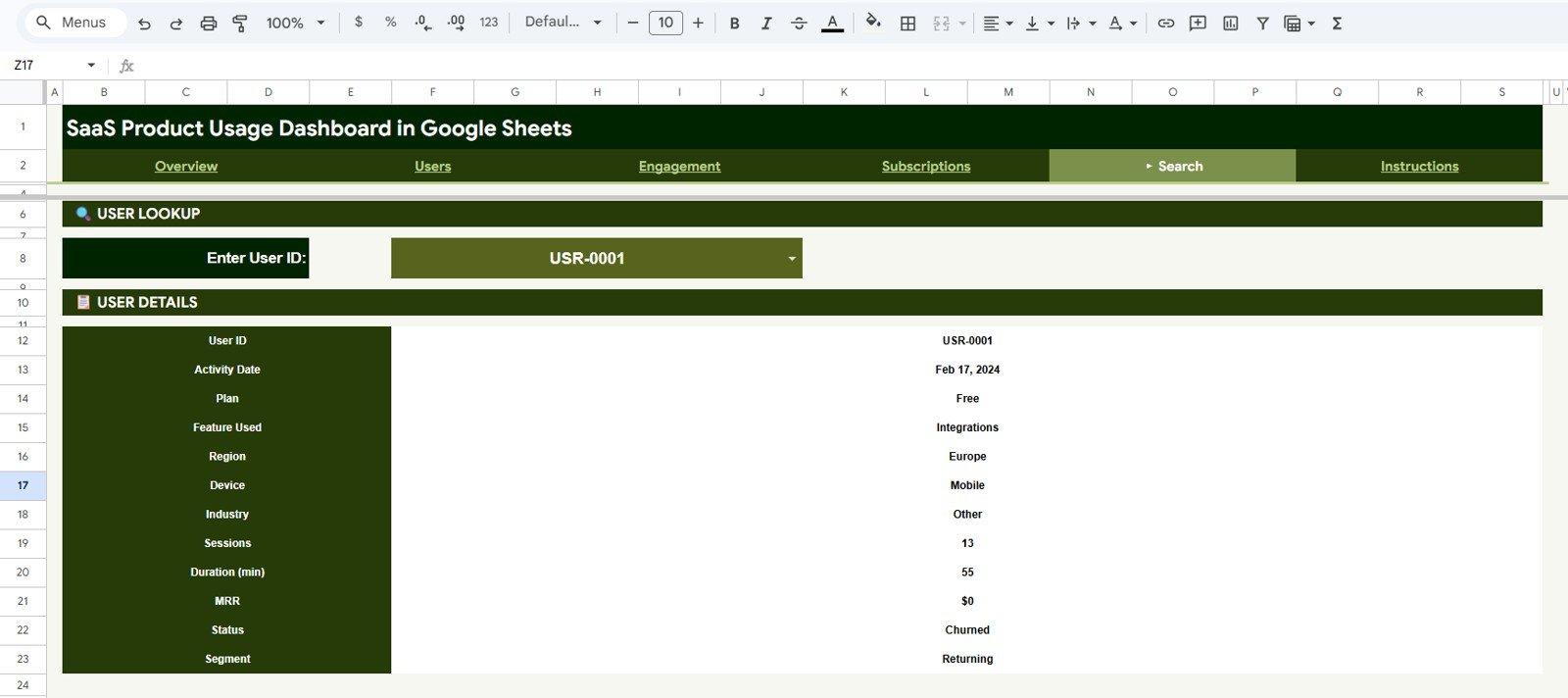The image size is (1568, 698).
Task: Select the Plan value Free
Action: [x=966, y=399]
